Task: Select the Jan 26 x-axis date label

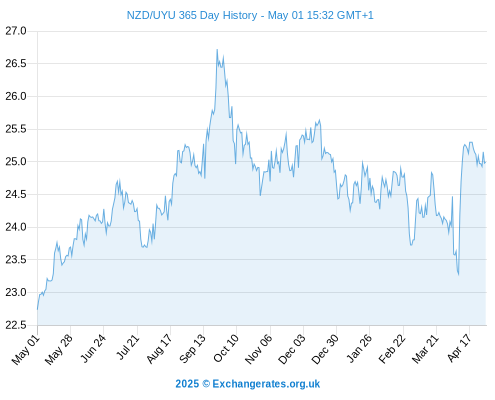Action: pyautogui.click(x=359, y=349)
